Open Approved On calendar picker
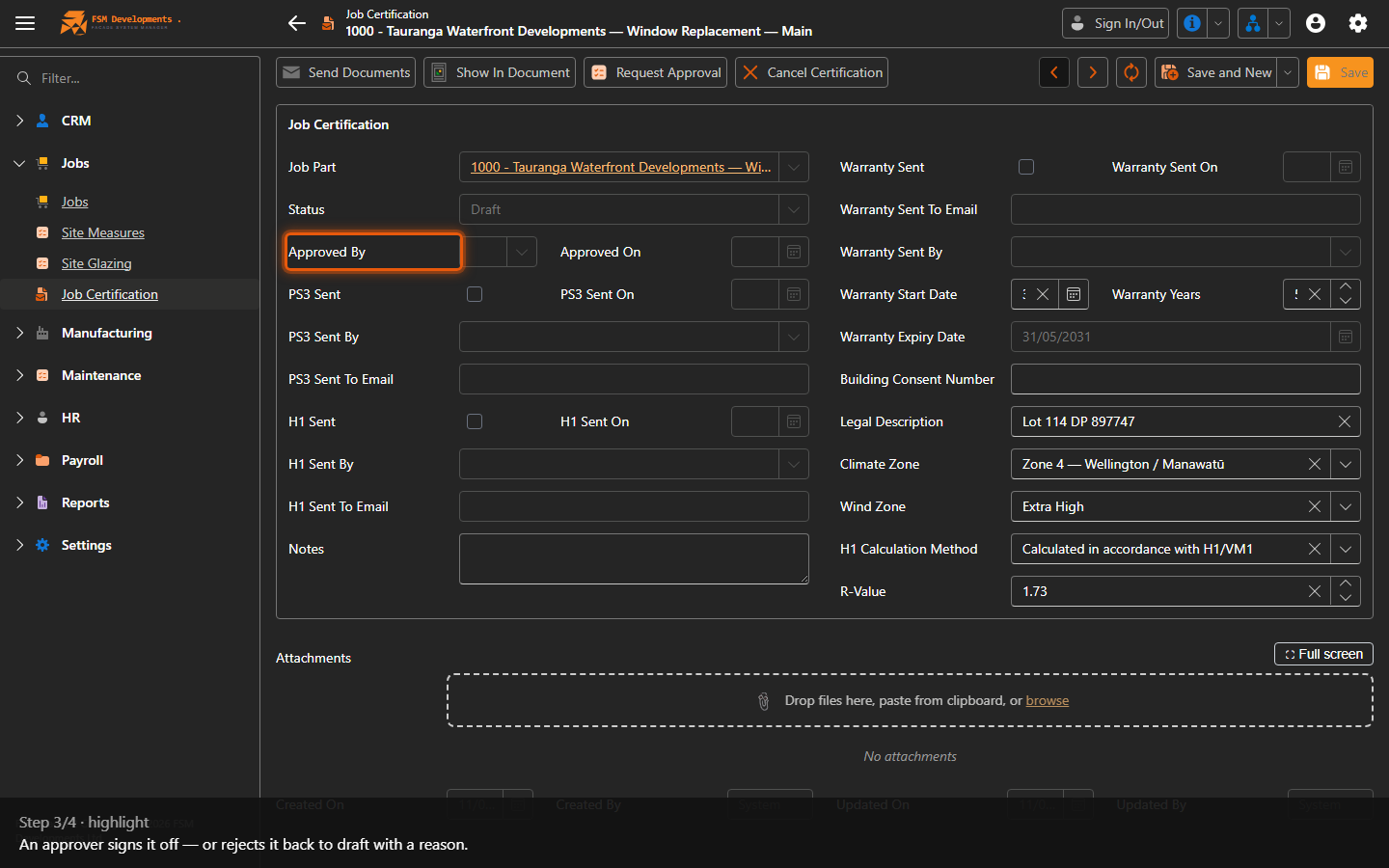The height and width of the screenshot is (868, 1389). tap(794, 252)
